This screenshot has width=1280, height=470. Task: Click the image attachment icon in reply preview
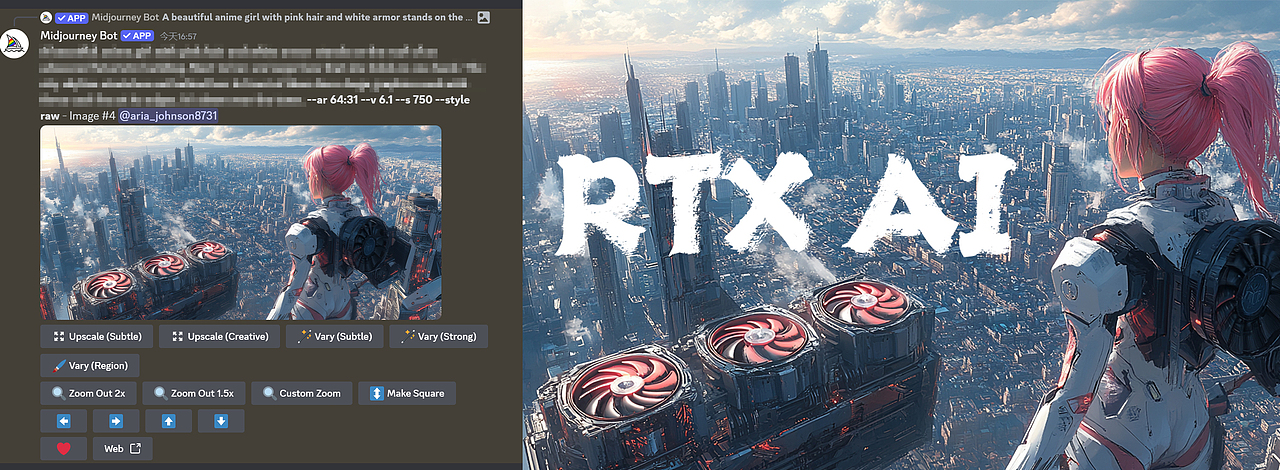tap(484, 17)
